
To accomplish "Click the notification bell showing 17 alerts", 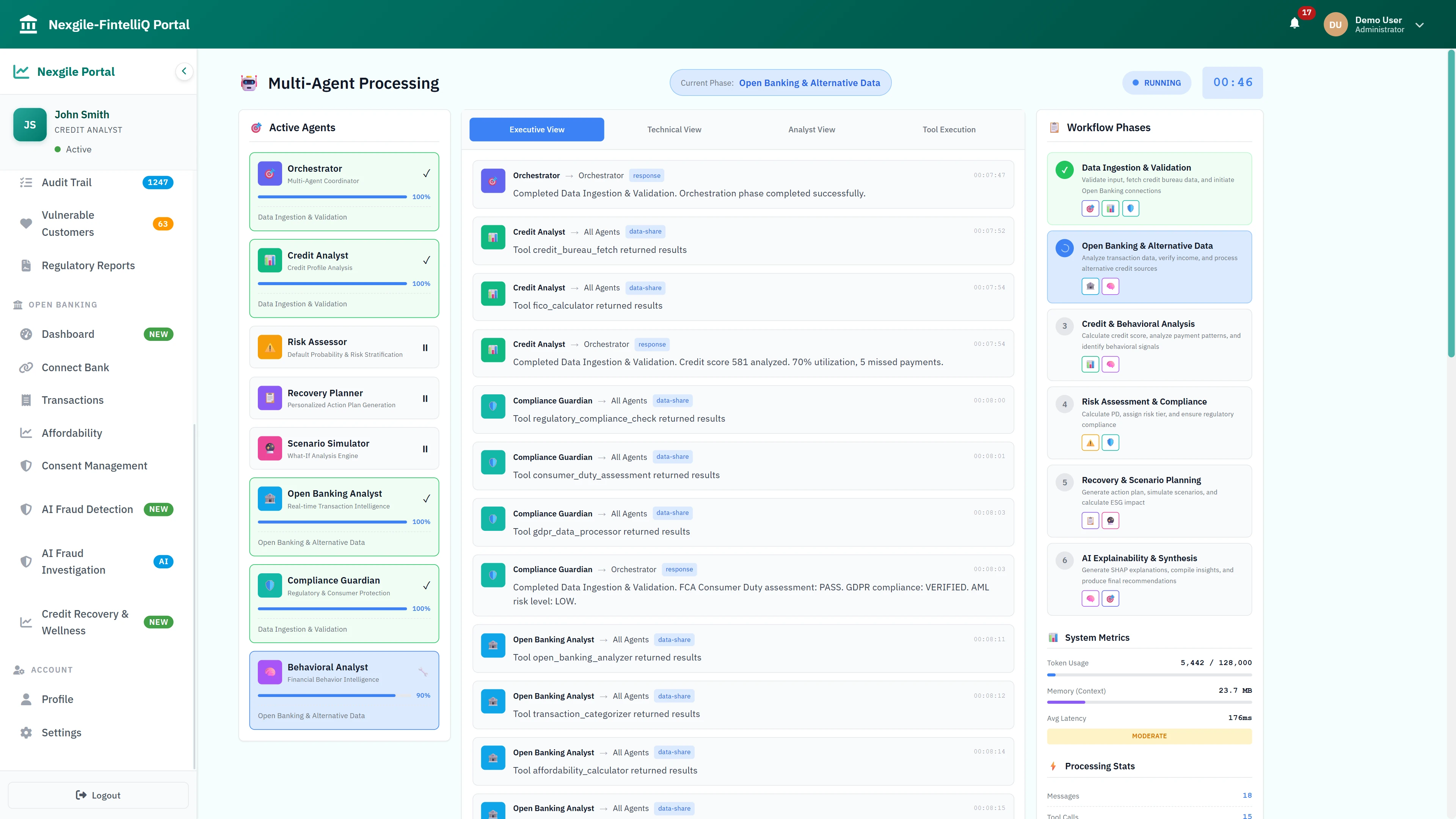I will click(x=1295, y=24).
